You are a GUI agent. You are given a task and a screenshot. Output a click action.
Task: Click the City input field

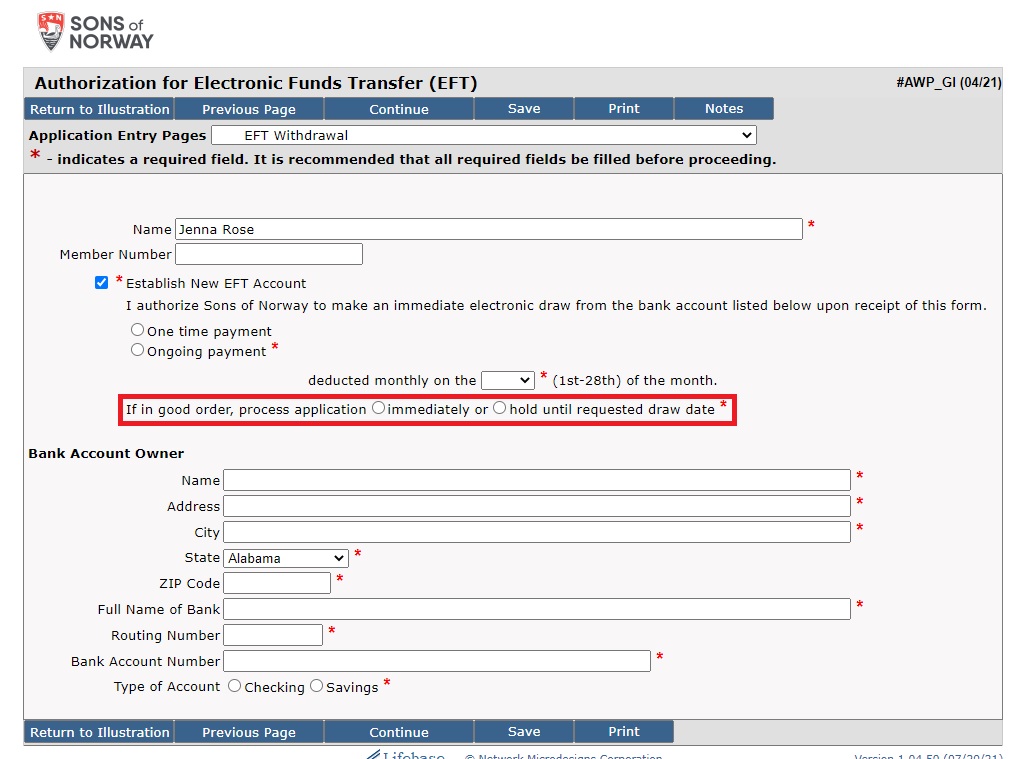(537, 532)
